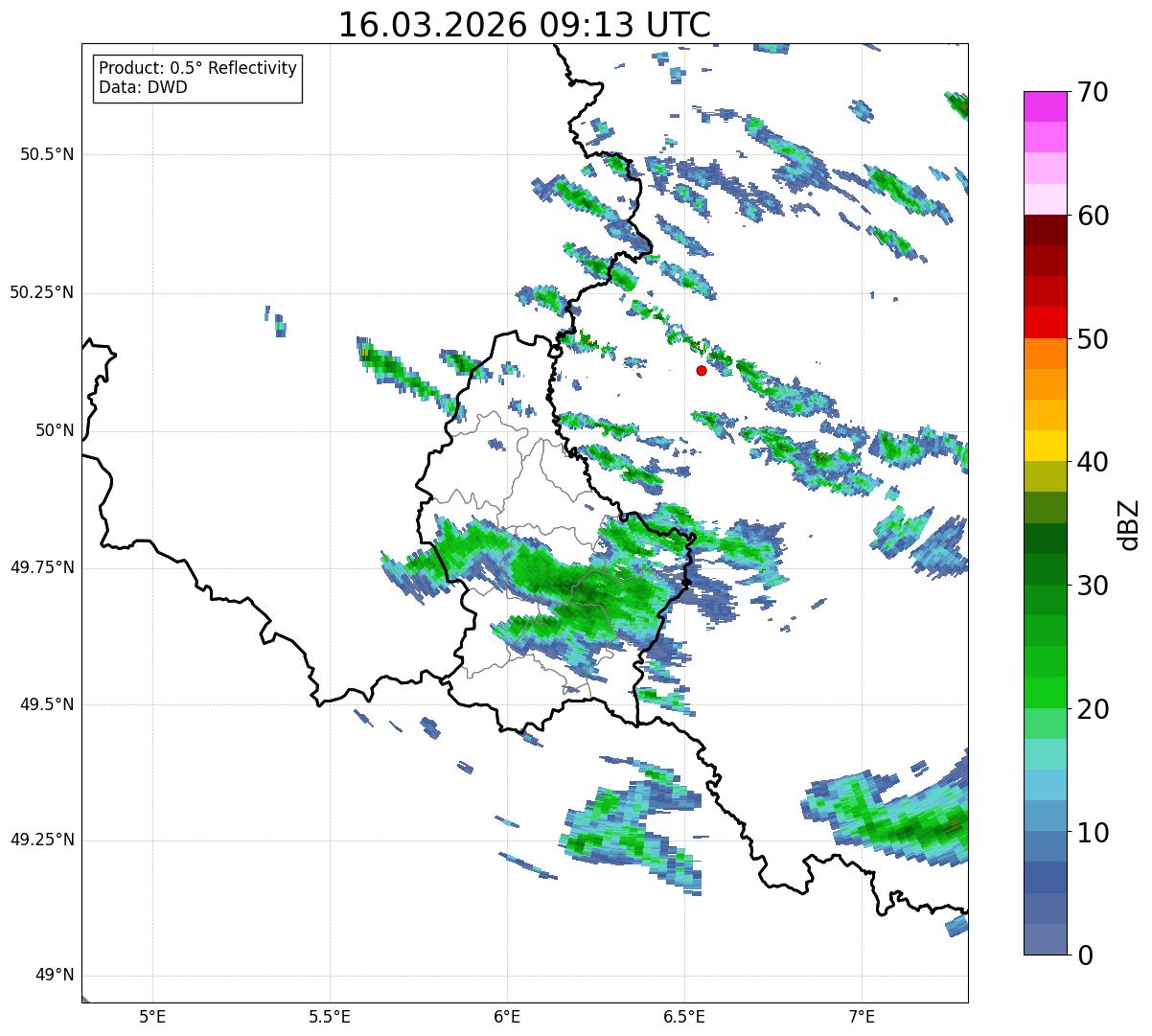The image size is (1152, 1036).
Task: Click the bright green 20 dBZ colorbar segment
Action: (1045, 692)
